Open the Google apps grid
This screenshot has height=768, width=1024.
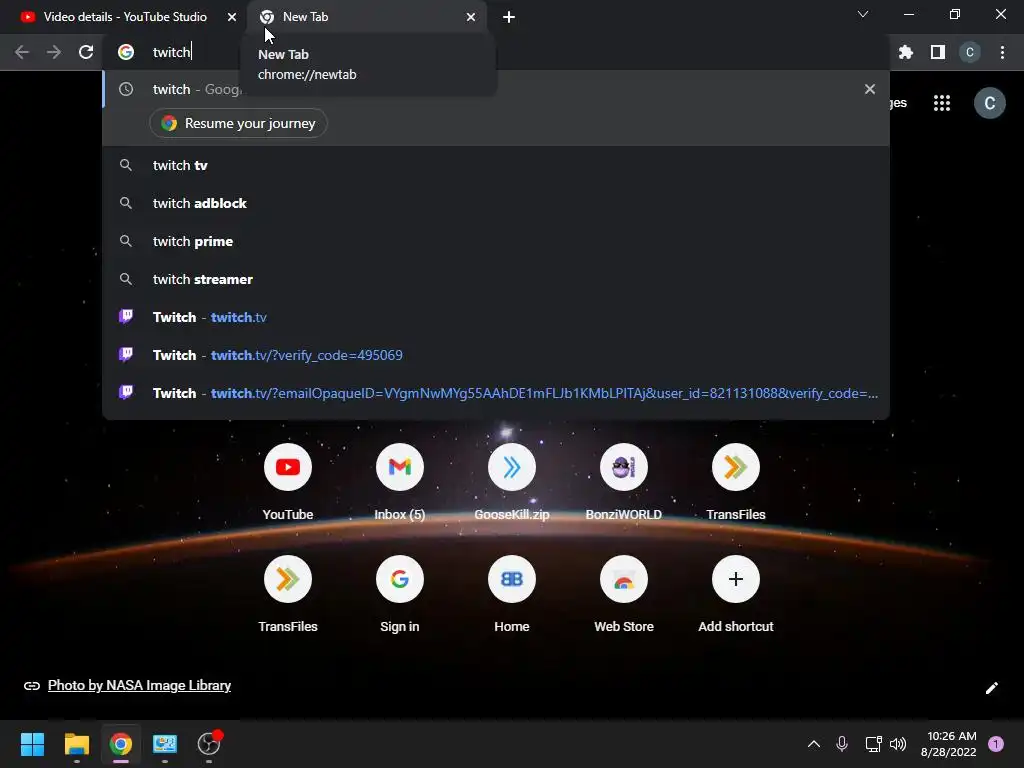942,103
